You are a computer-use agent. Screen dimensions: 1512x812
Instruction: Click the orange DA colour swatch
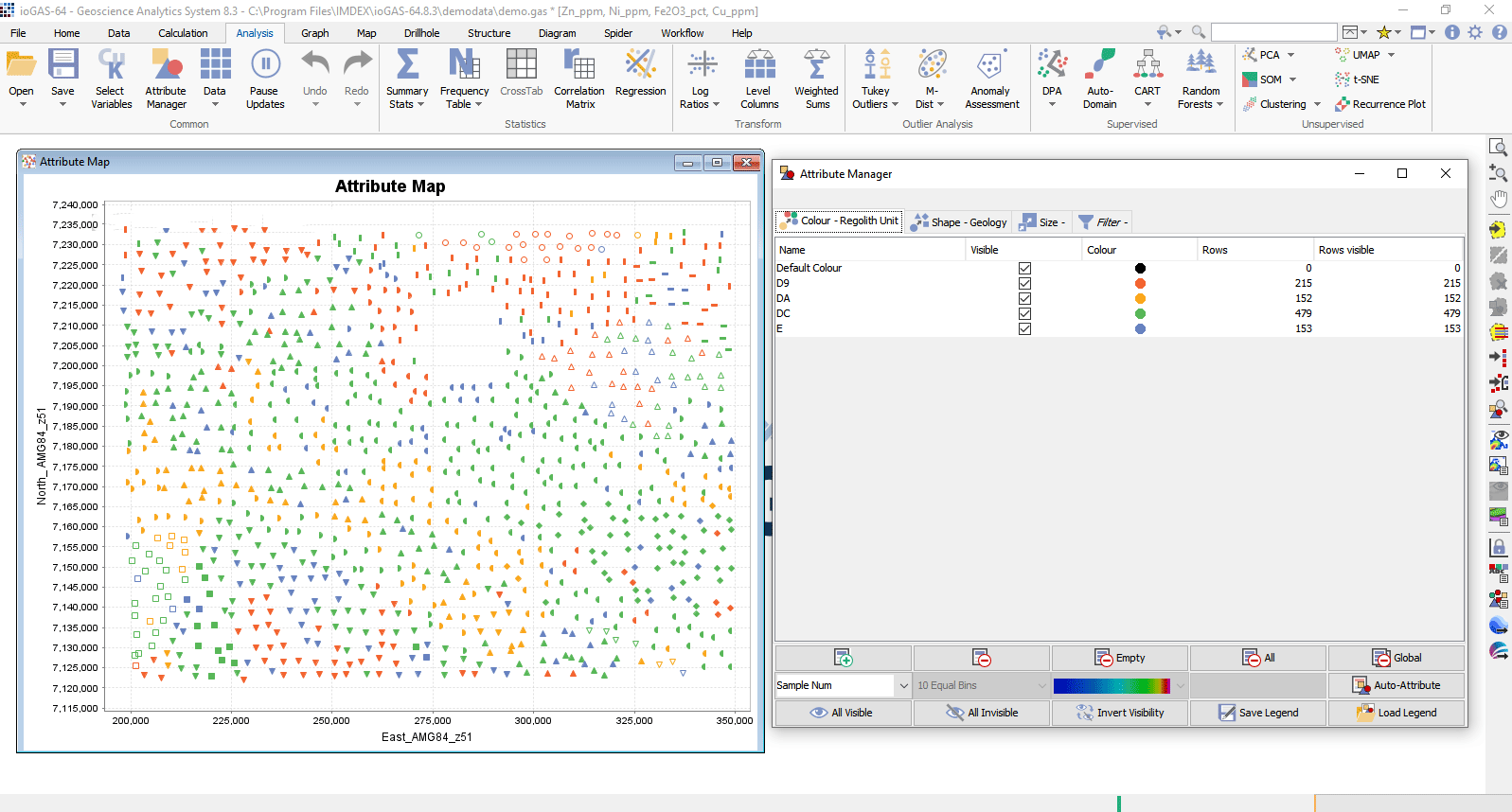[x=1140, y=298]
